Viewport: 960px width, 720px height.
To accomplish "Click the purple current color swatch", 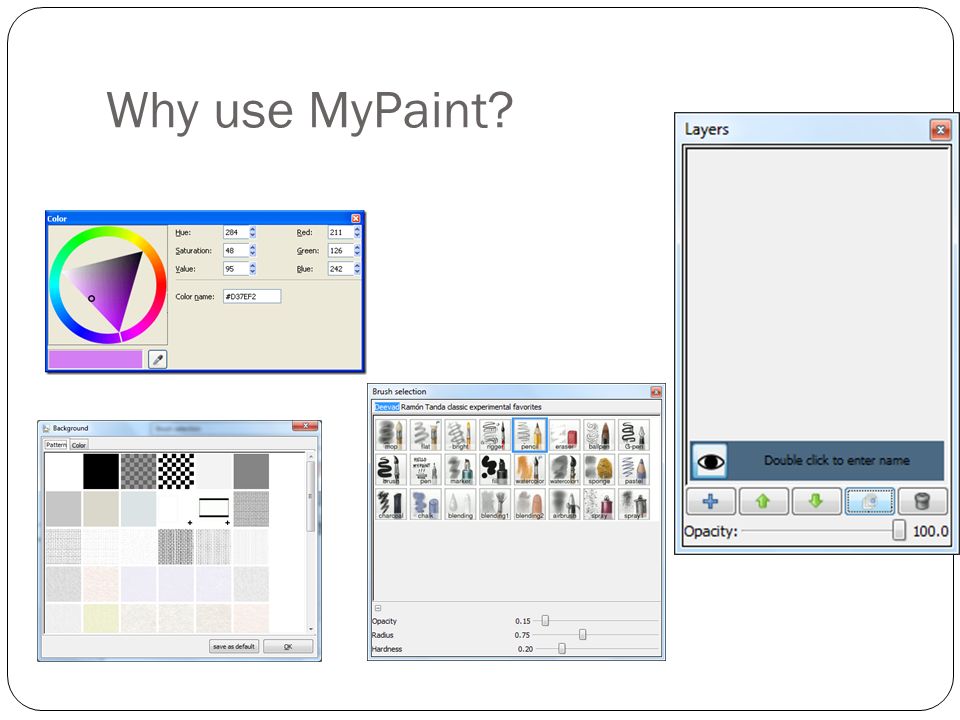I will 96,359.
